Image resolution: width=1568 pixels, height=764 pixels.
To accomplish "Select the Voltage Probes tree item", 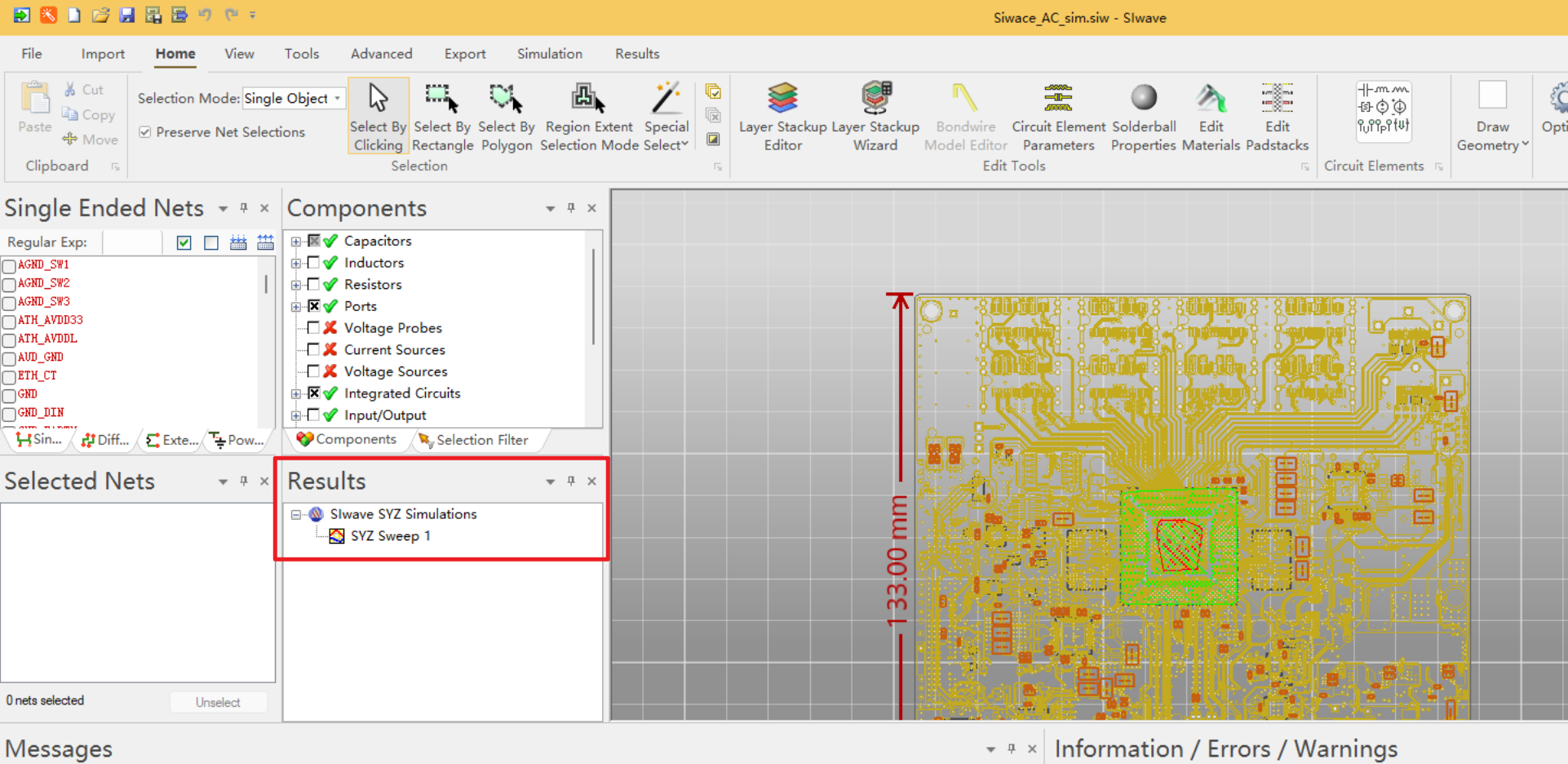I will (392, 328).
